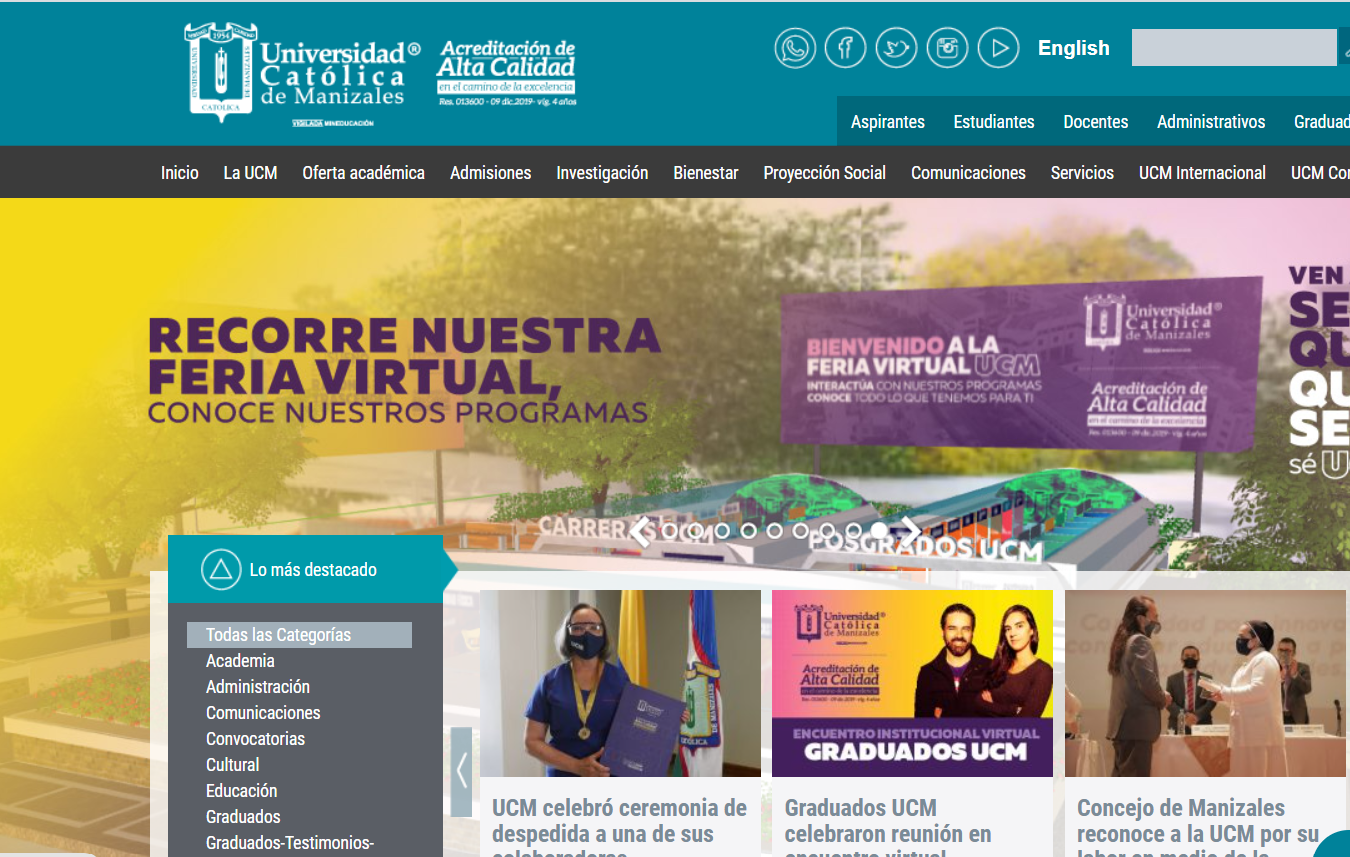This screenshot has height=857, width=1350.
Task: Filter news by Administración category
Action: [258, 687]
